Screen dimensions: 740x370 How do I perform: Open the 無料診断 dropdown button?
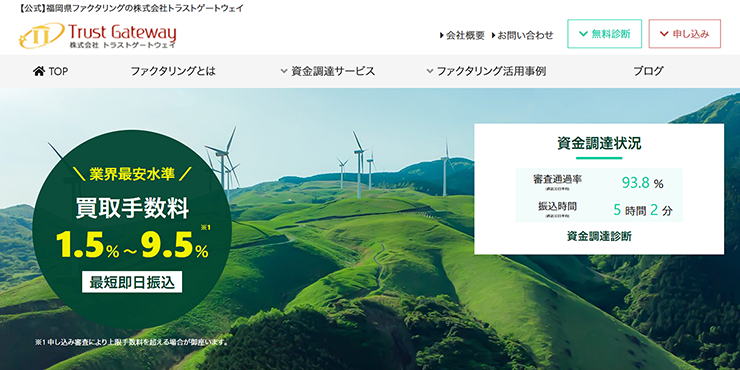coord(605,34)
